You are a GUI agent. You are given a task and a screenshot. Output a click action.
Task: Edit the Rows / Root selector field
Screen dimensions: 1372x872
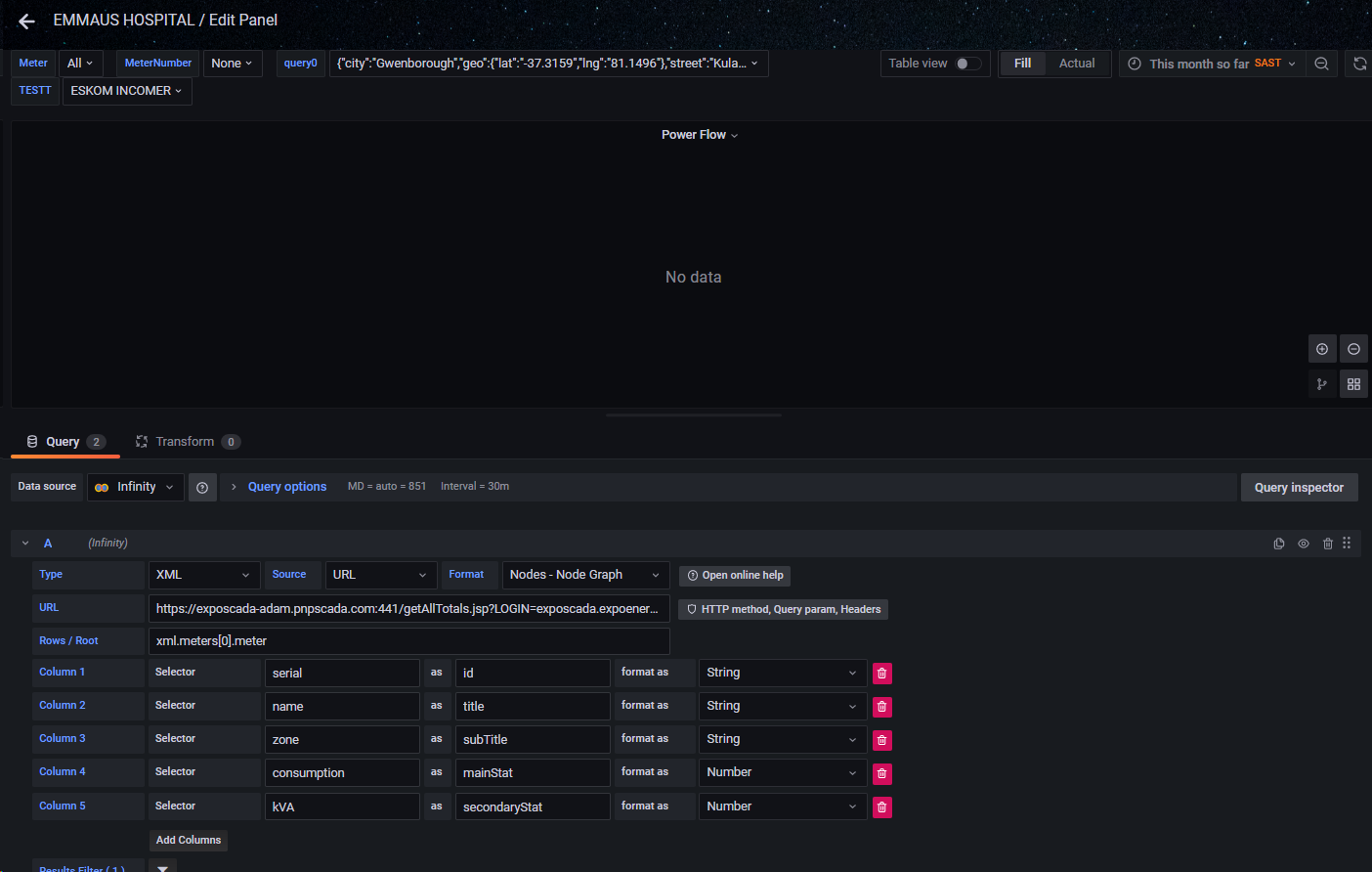(x=409, y=641)
